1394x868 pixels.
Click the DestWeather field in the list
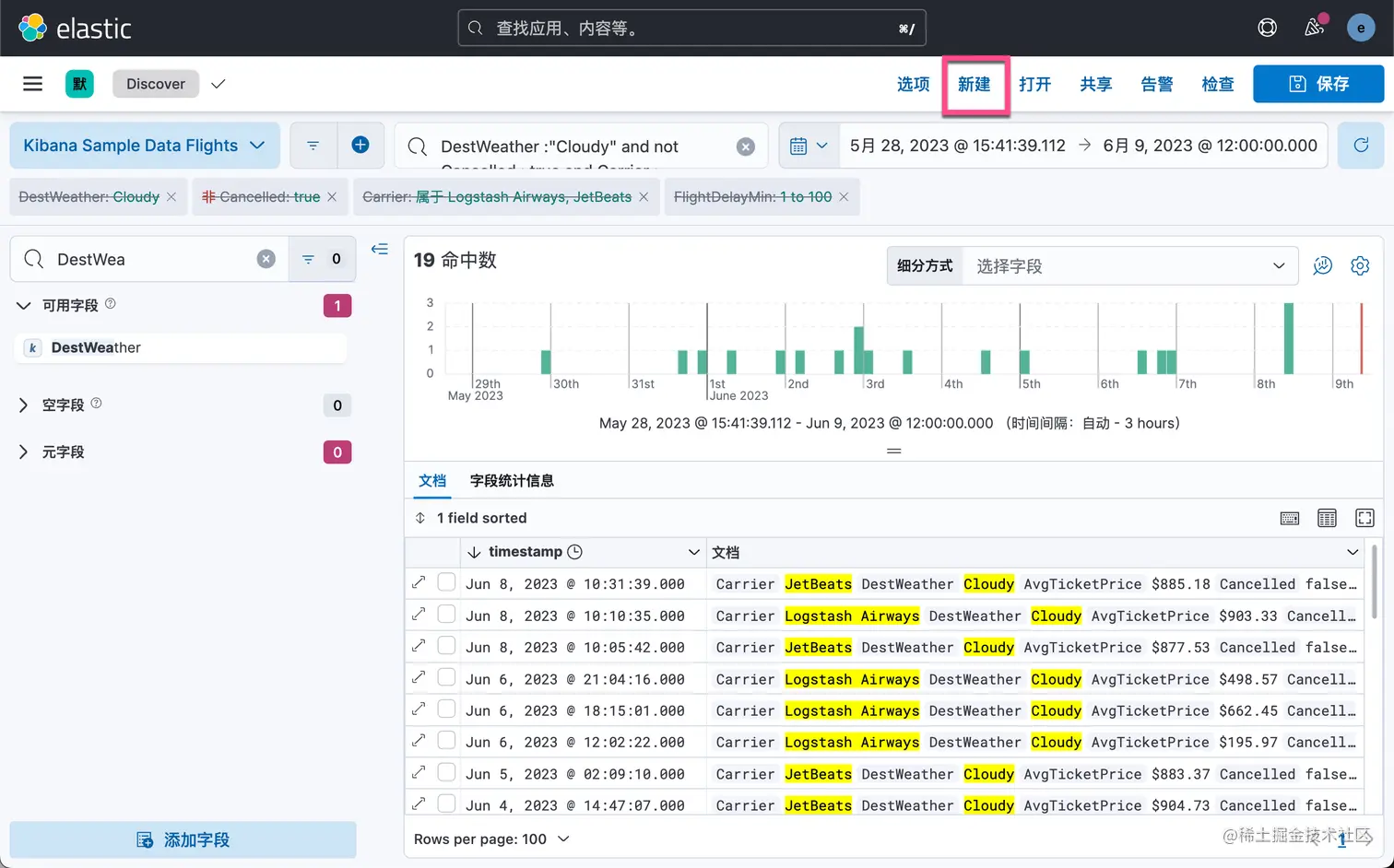pyautogui.click(x=183, y=347)
